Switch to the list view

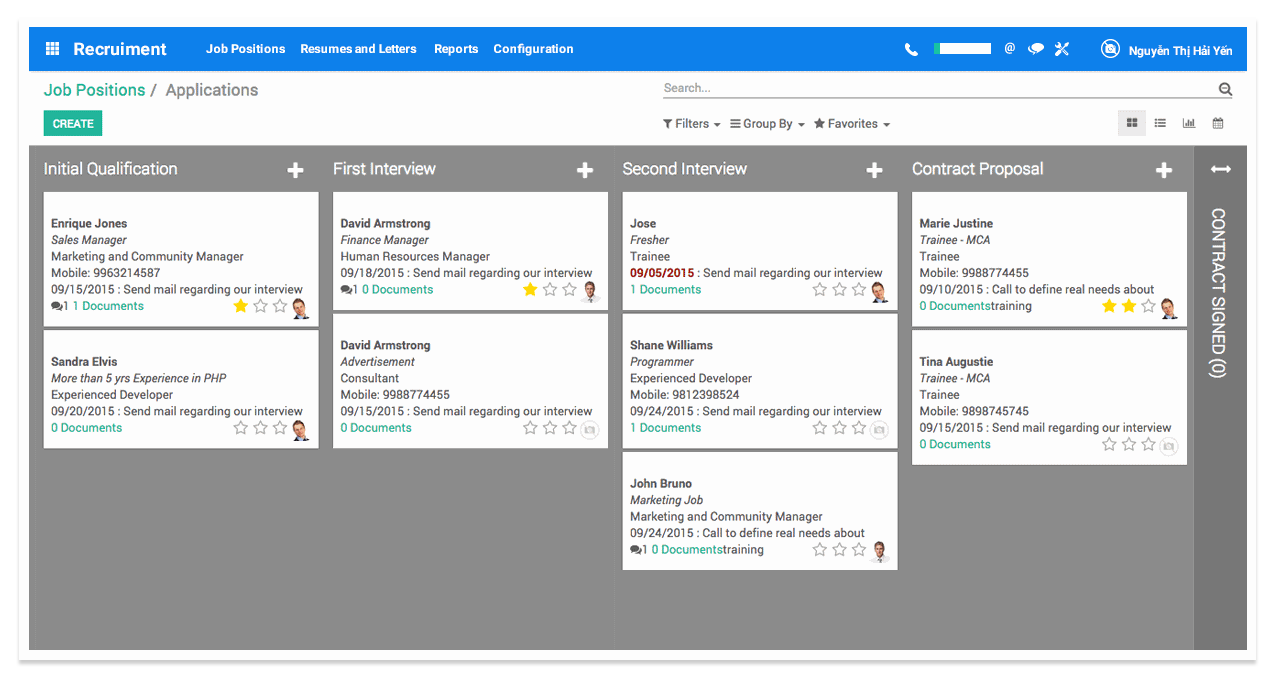coord(1160,123)
